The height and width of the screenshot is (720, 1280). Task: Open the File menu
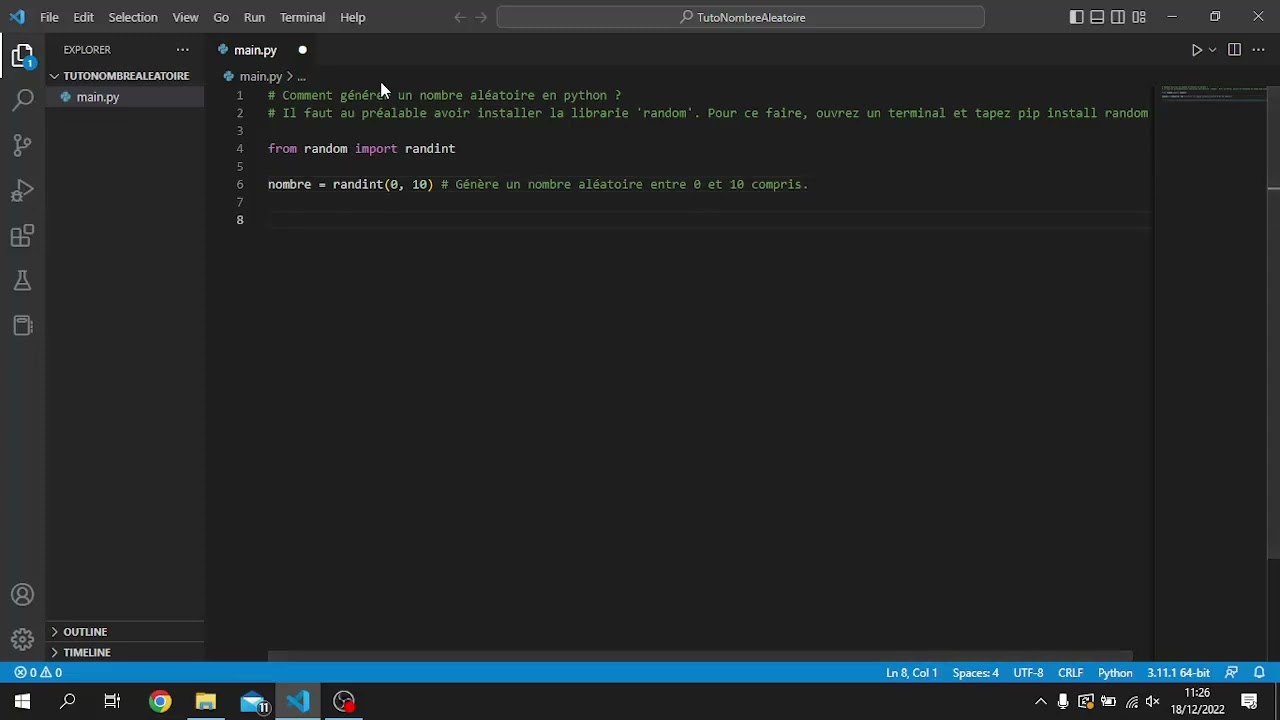click(48, 17)
